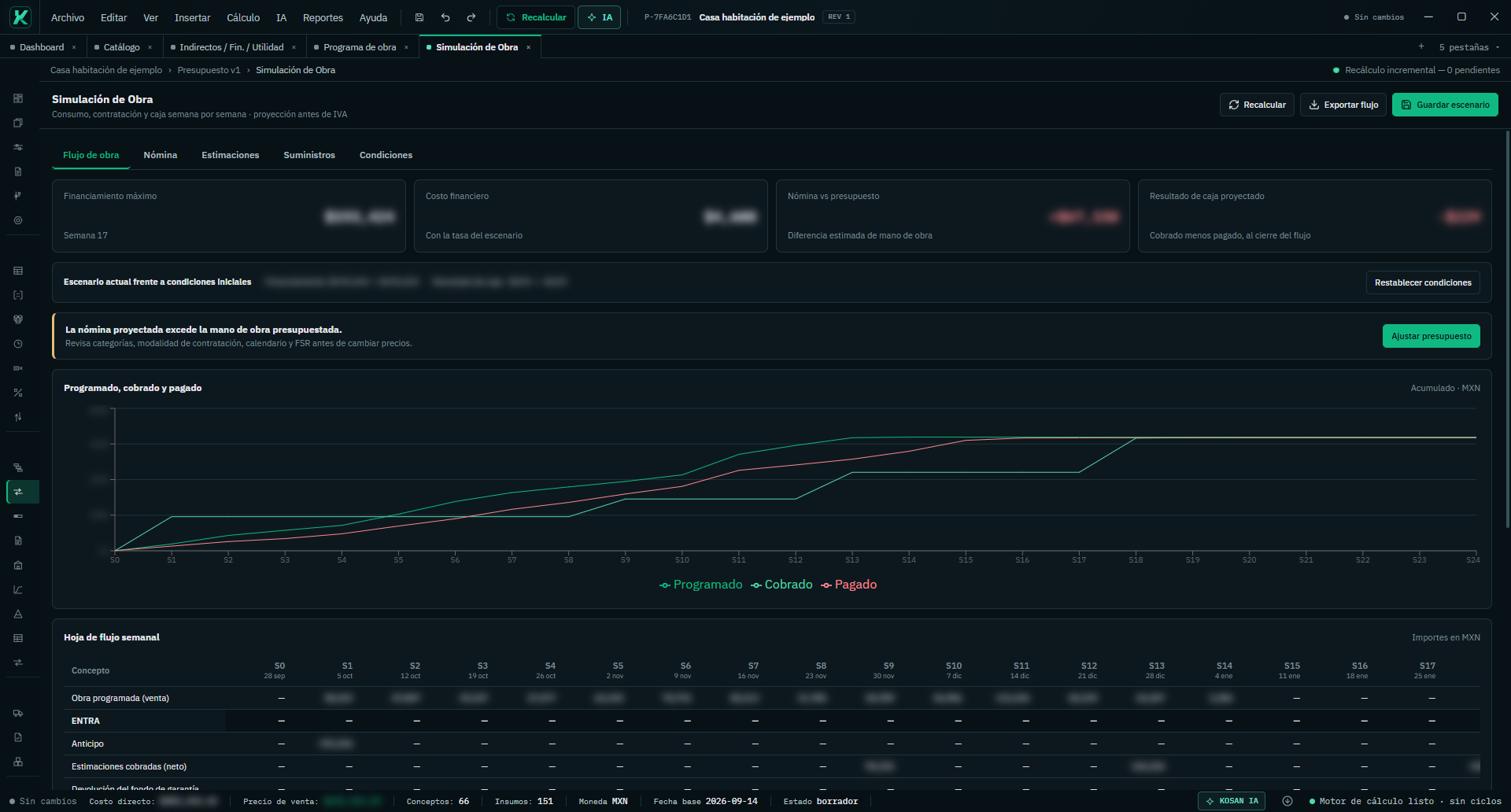Click the redo arrow icon
The width and height of the screenshot is (1511, 812).
[471, 17]
